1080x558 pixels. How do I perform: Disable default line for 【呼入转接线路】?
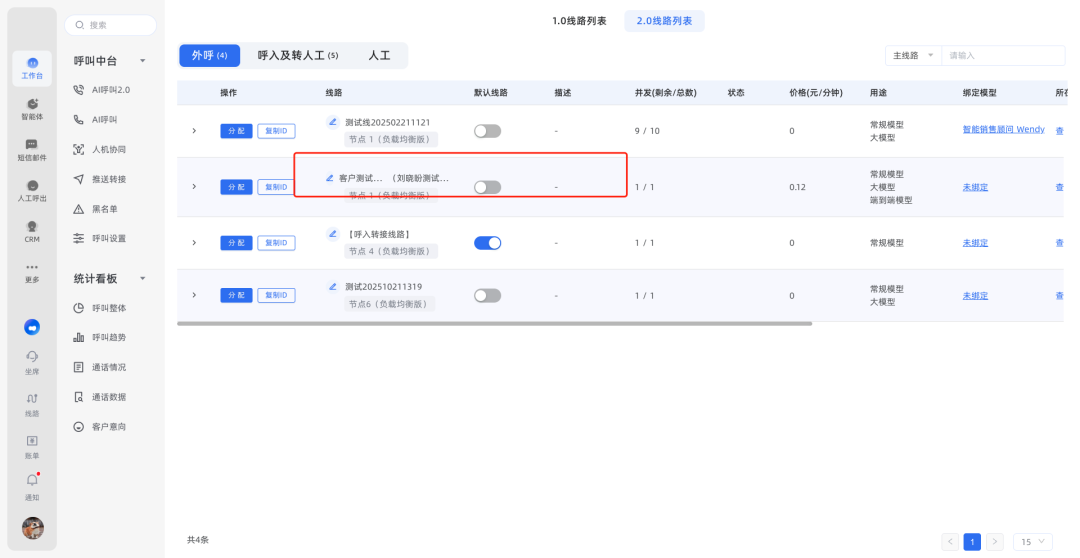(487, 243)
